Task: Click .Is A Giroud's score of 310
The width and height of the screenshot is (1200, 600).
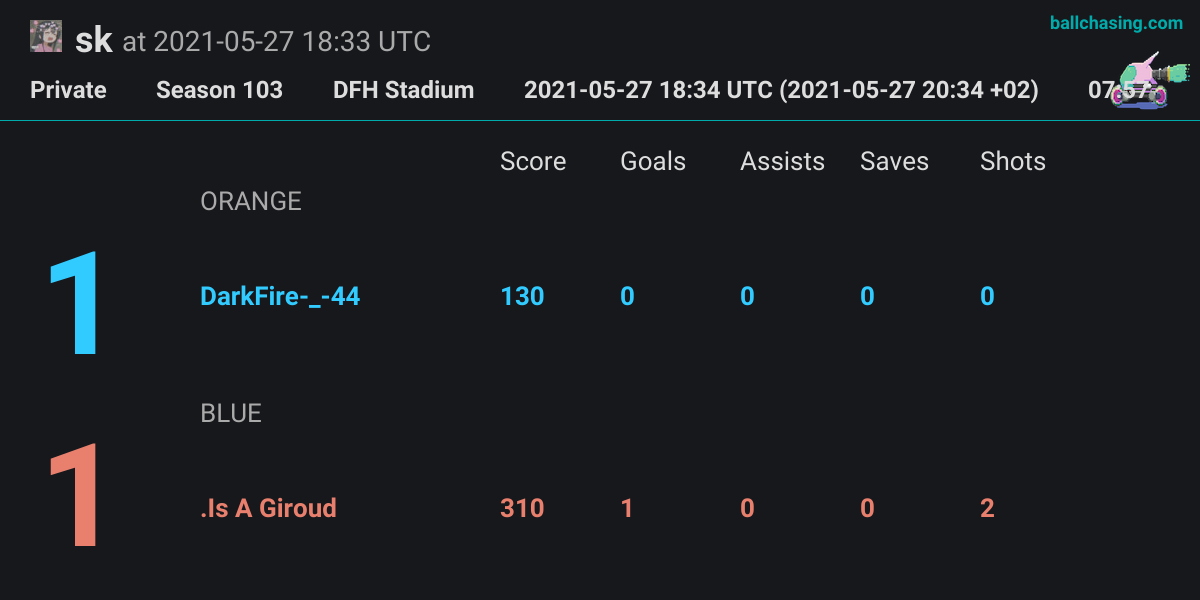Action: coord(522,508)
